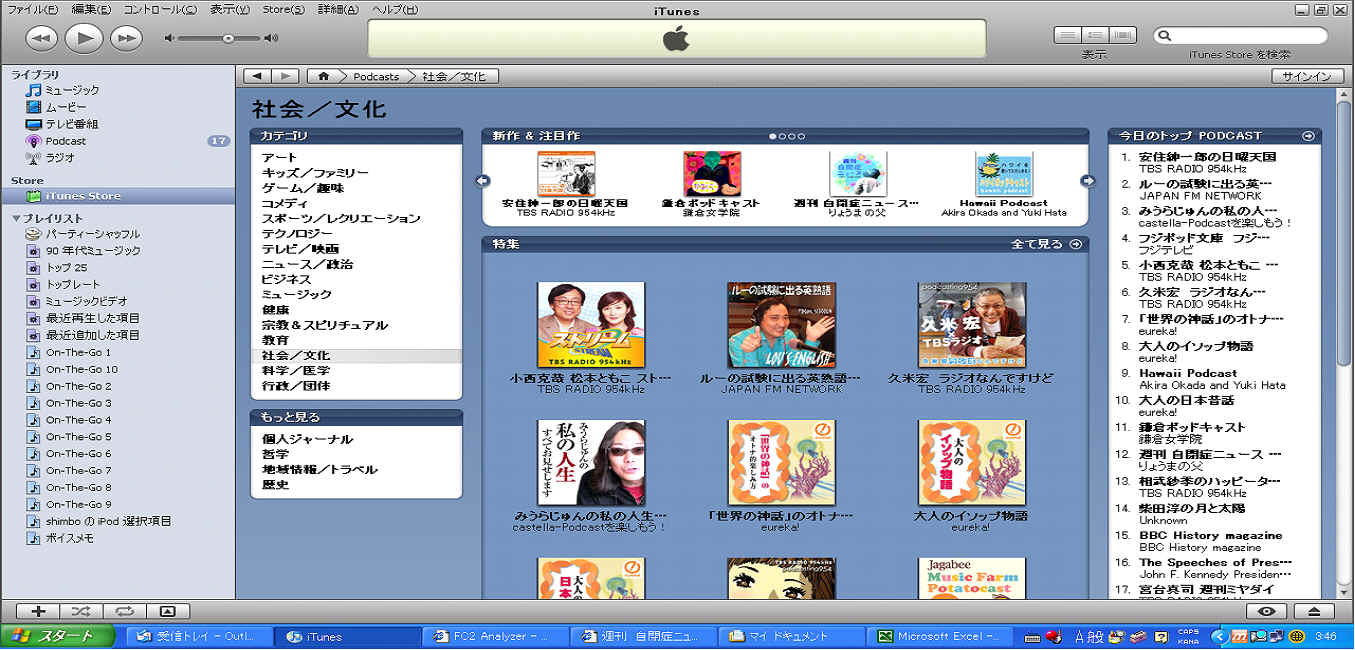
Task: Open the 最近再生した項目 playlist
Action: click(x=83, y=319)
